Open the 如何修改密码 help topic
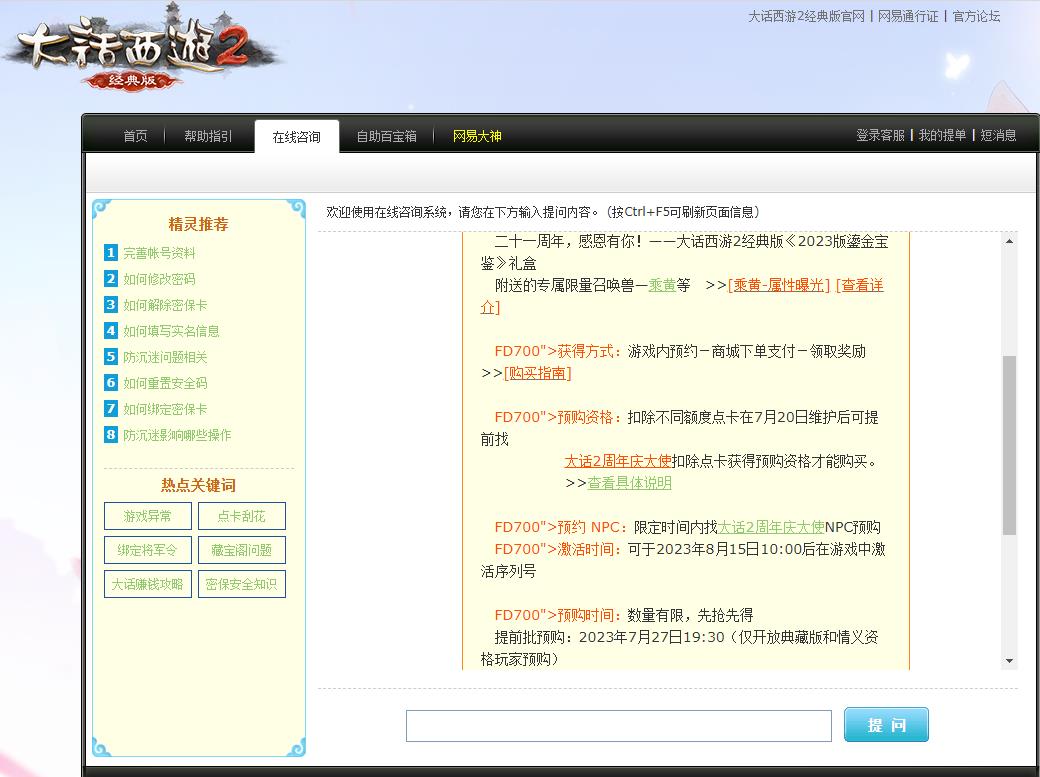Image resolution: width=1040 pixels, height=777 pixels. pos(158,279)
